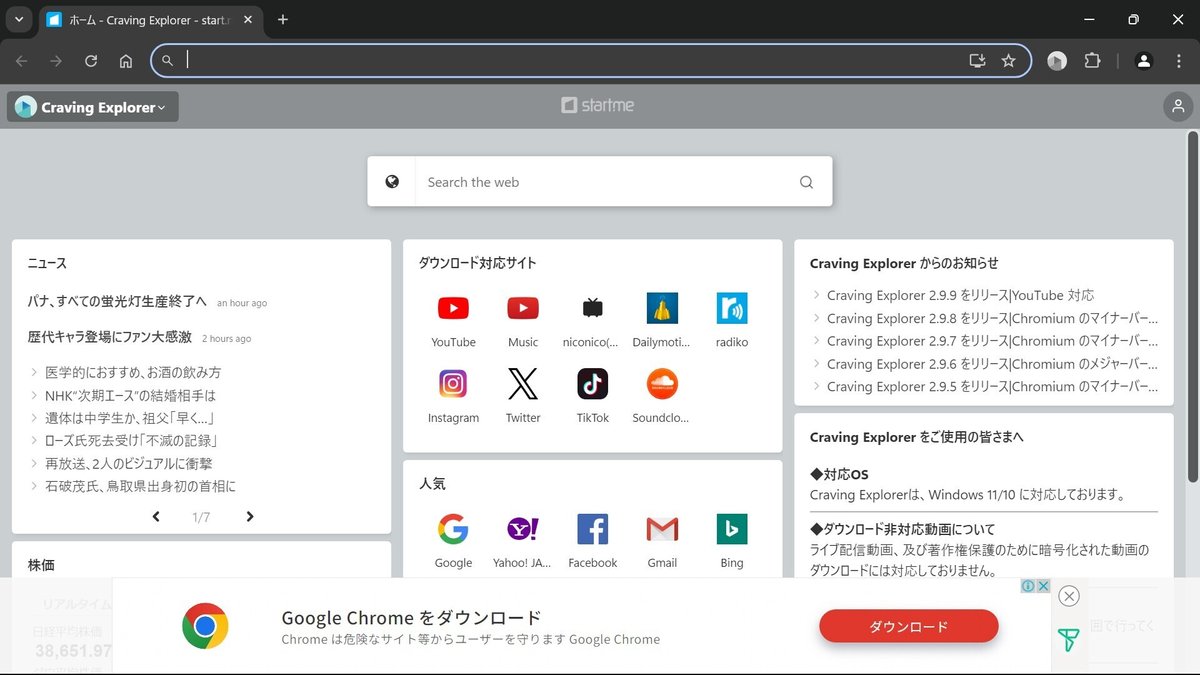Open the tab search arrow at top left
Image resolution: width=1200 pixels, height=675 pixels.
pos(18,19)
